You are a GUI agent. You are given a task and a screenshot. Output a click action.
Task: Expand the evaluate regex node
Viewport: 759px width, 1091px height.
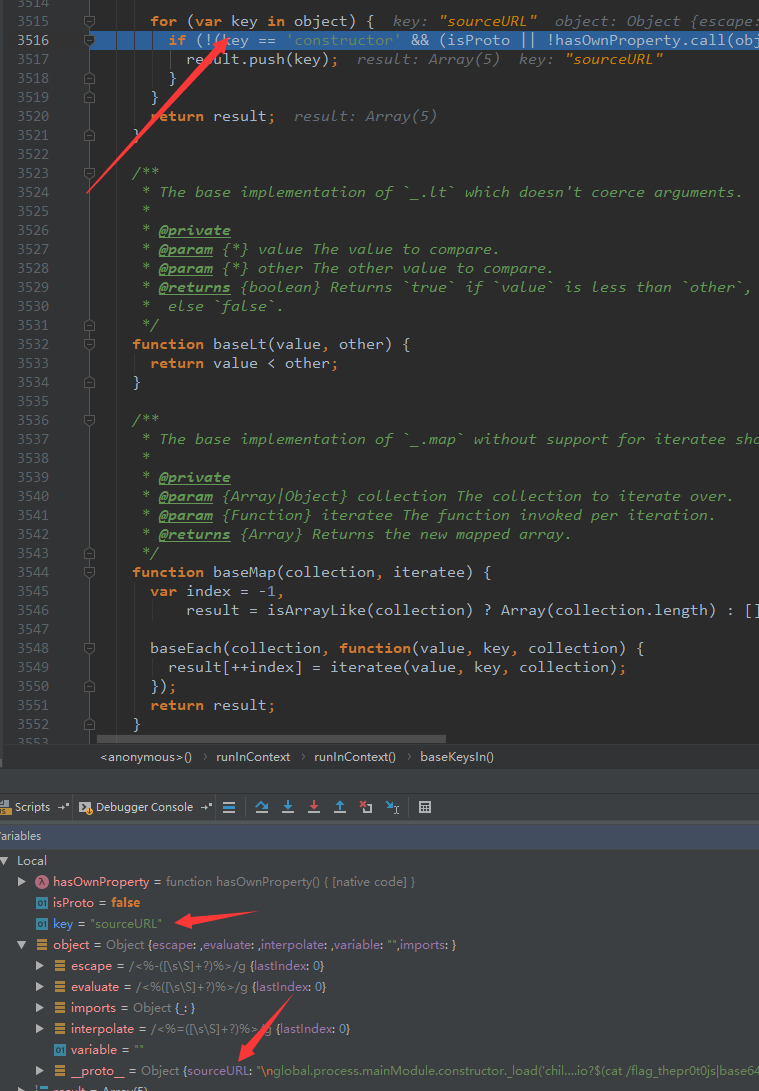coord(40,987)
